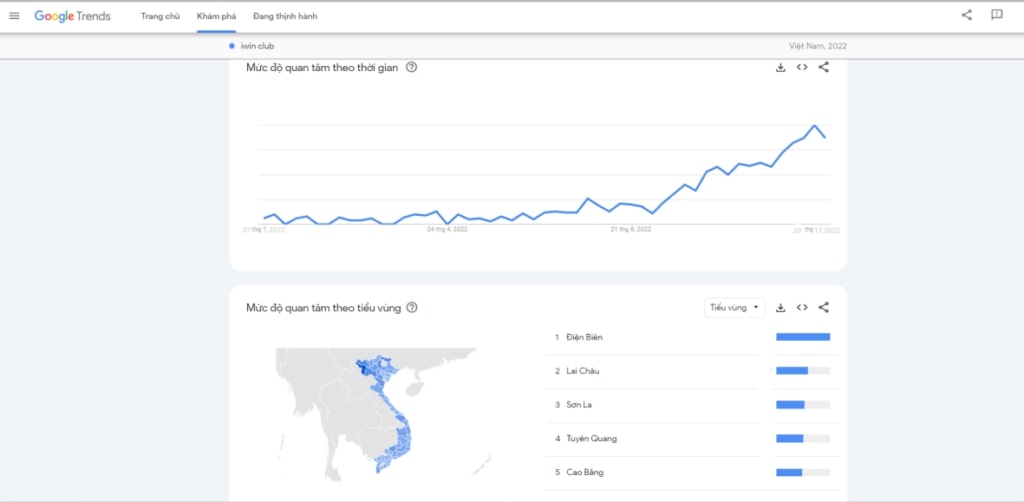Click the share icon in top header
The image size is (1024, 502).
[x=966, y=15]
